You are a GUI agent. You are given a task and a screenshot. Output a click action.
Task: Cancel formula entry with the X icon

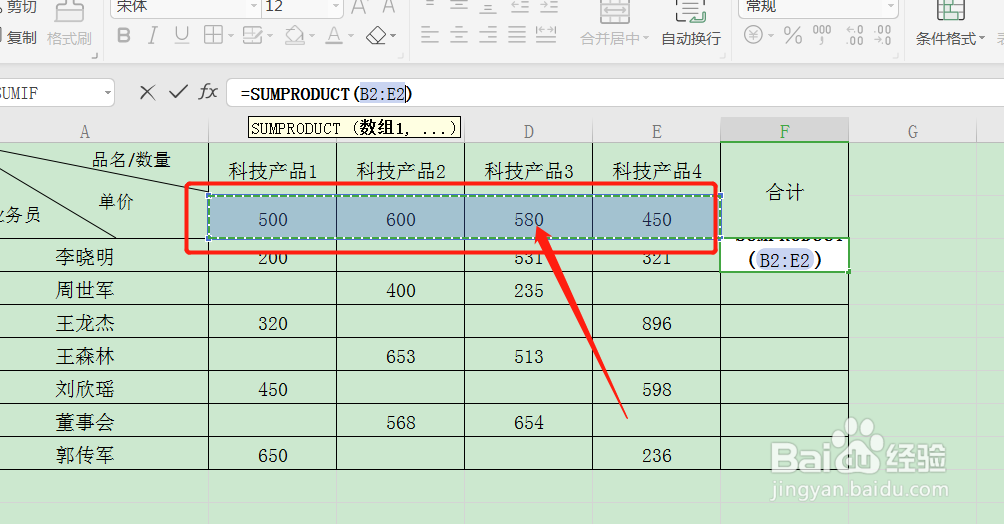click(x=147, y=93)
